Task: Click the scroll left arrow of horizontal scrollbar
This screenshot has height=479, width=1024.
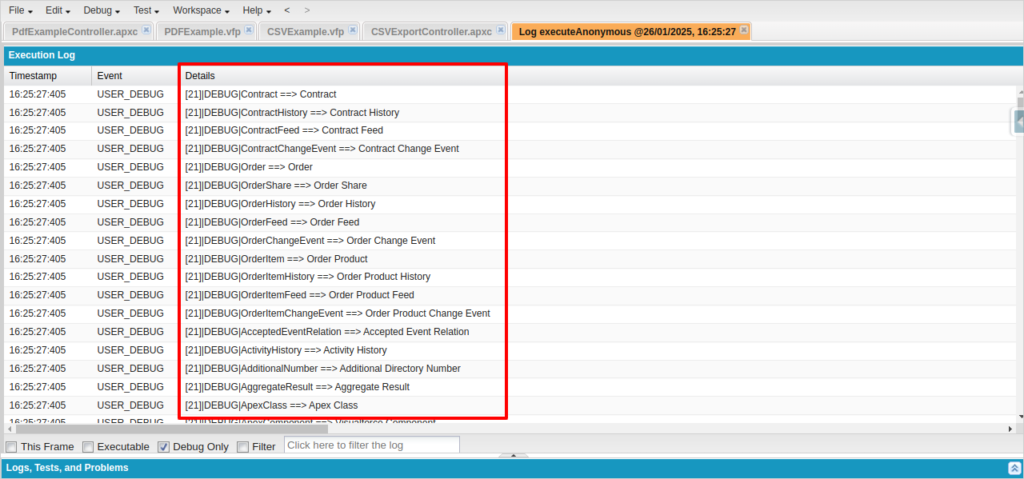Action: [9, 429]
